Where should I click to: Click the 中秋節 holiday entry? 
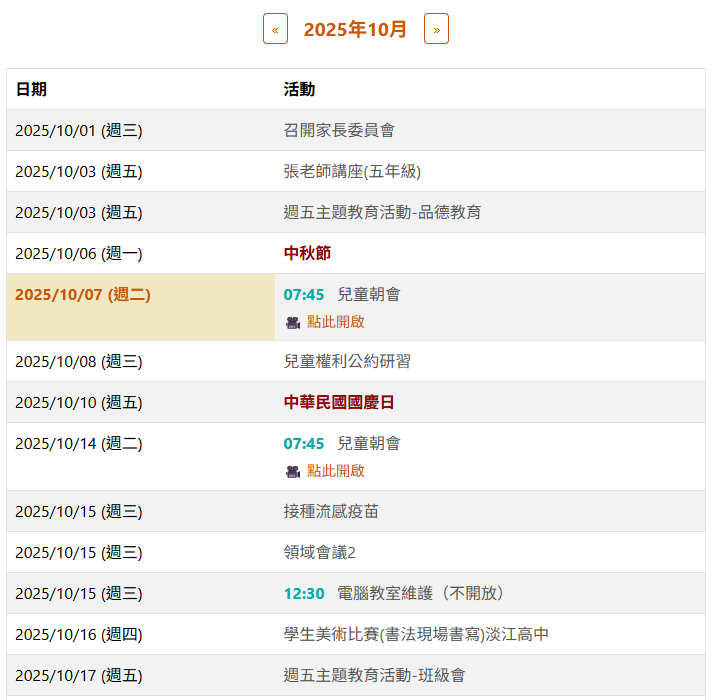[x=307, y=253]
